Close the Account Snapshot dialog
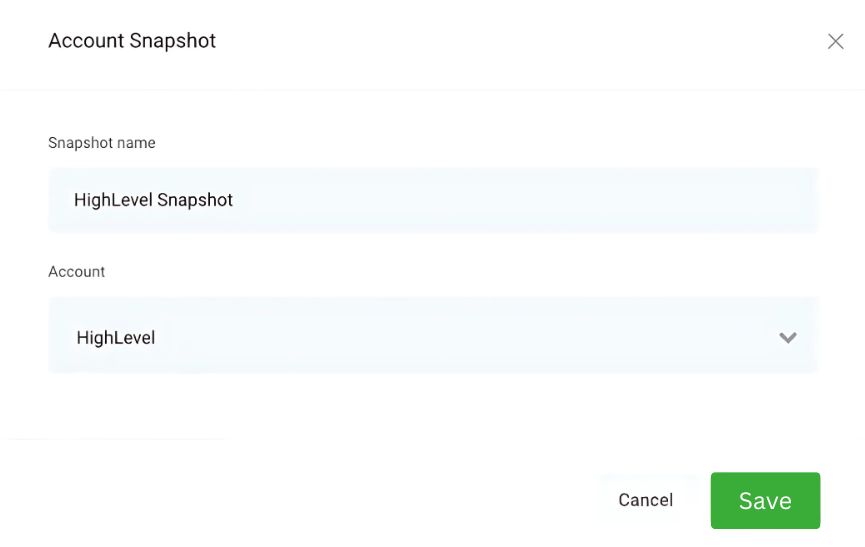Viewport: 865px width, 547px height. 835,41
